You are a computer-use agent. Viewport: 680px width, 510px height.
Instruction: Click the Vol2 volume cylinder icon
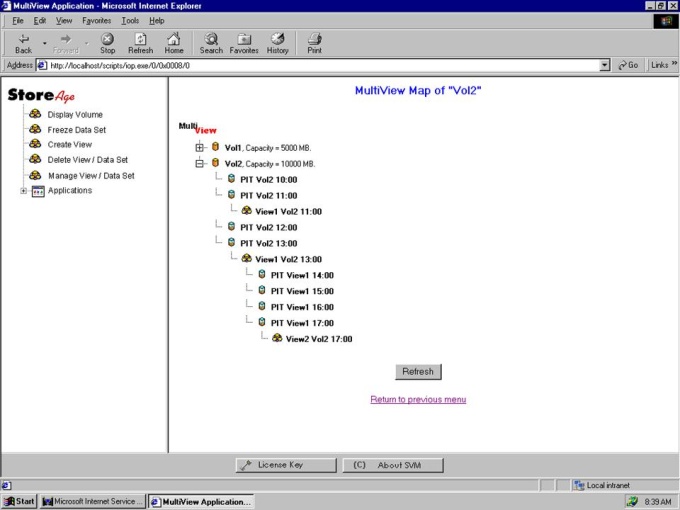[215, 163]
